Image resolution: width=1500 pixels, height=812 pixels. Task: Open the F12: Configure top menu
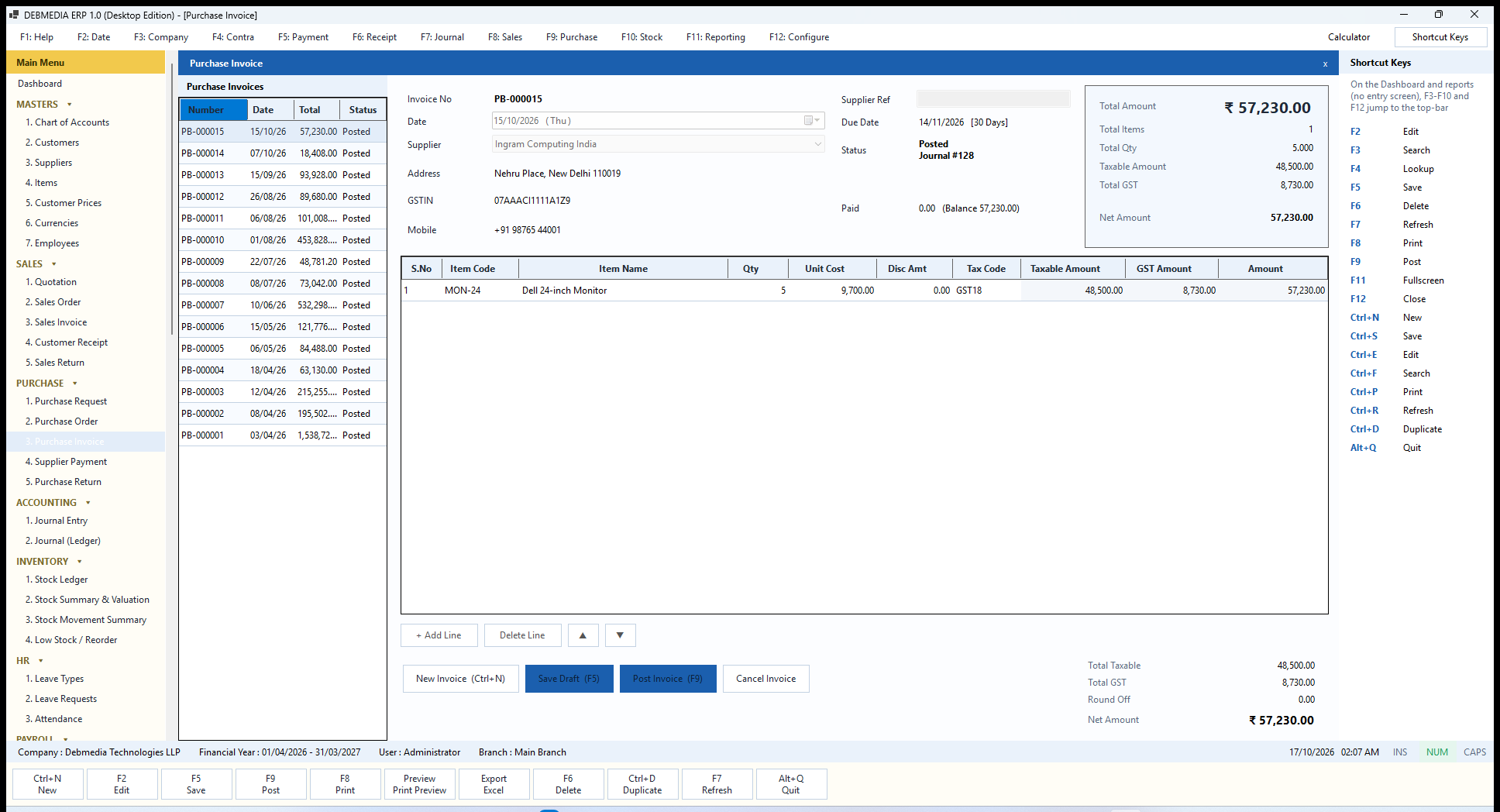pyautogui.click(x=799, y=37)
